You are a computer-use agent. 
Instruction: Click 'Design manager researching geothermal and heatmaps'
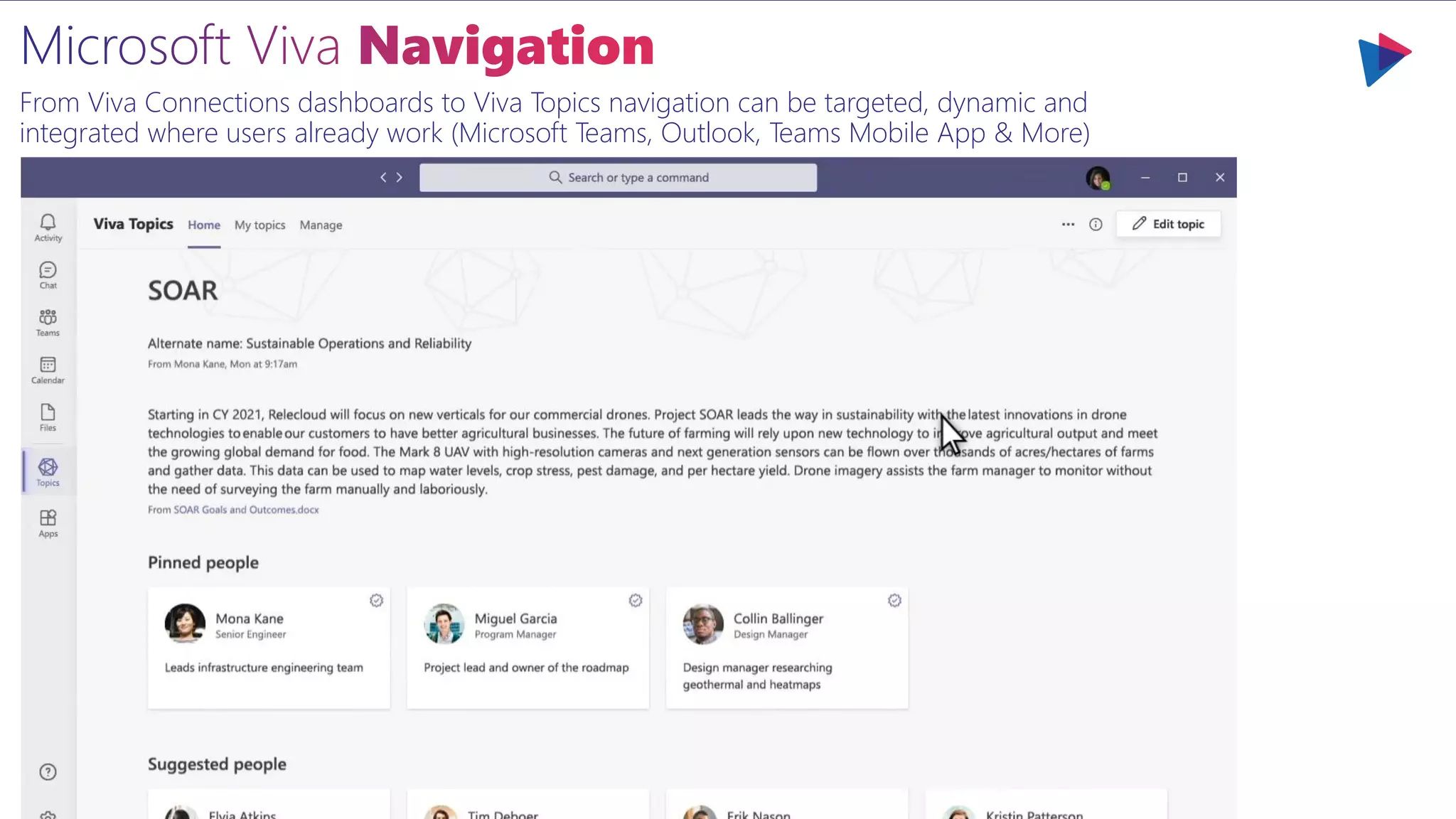(x=757, y=676)
